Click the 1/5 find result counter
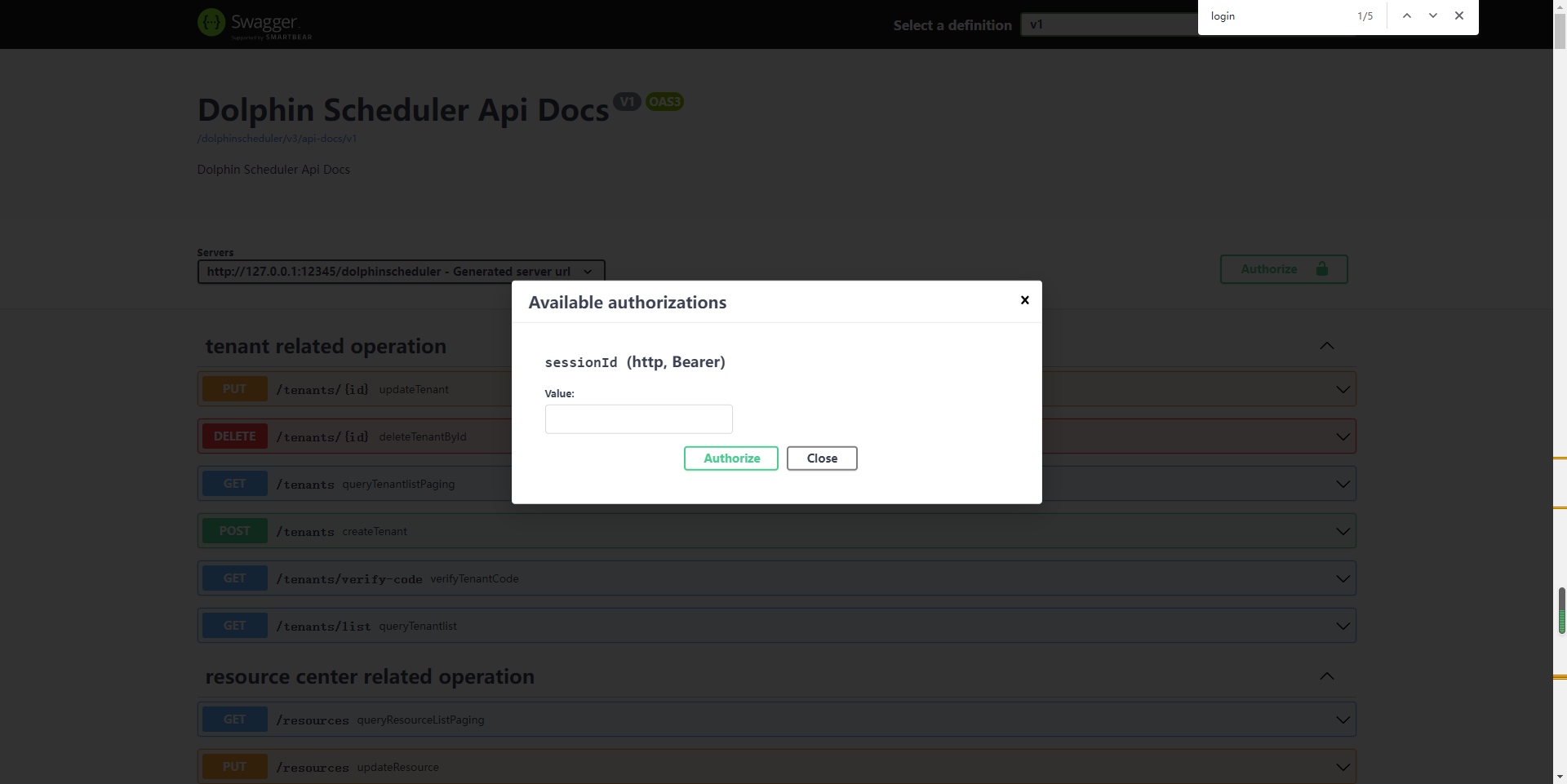Screen dimensions: 1567x784 [1365, 16]
